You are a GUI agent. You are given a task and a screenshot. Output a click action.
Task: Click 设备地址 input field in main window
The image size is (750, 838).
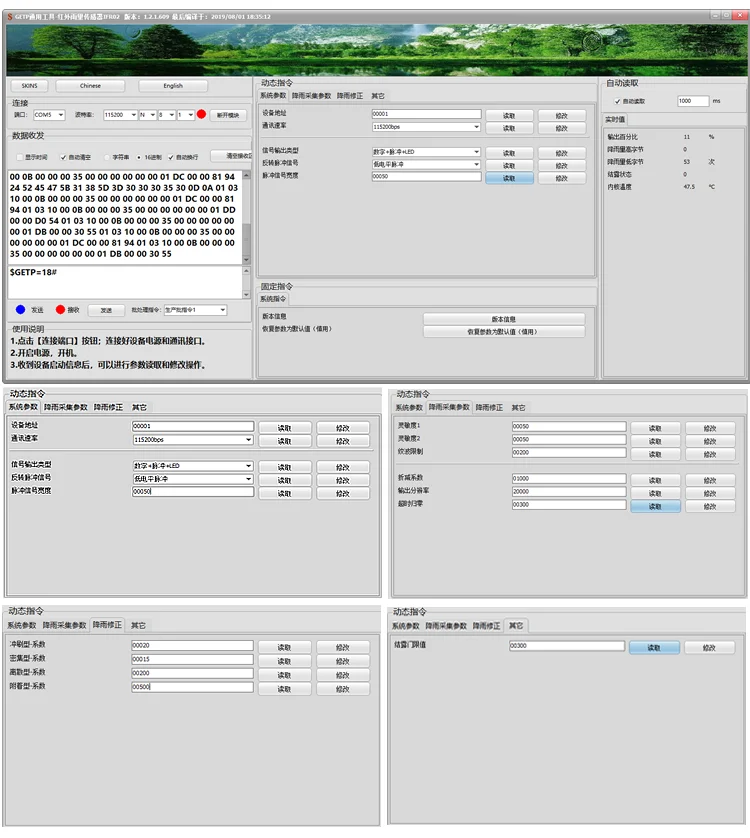[x=426, y=114]
